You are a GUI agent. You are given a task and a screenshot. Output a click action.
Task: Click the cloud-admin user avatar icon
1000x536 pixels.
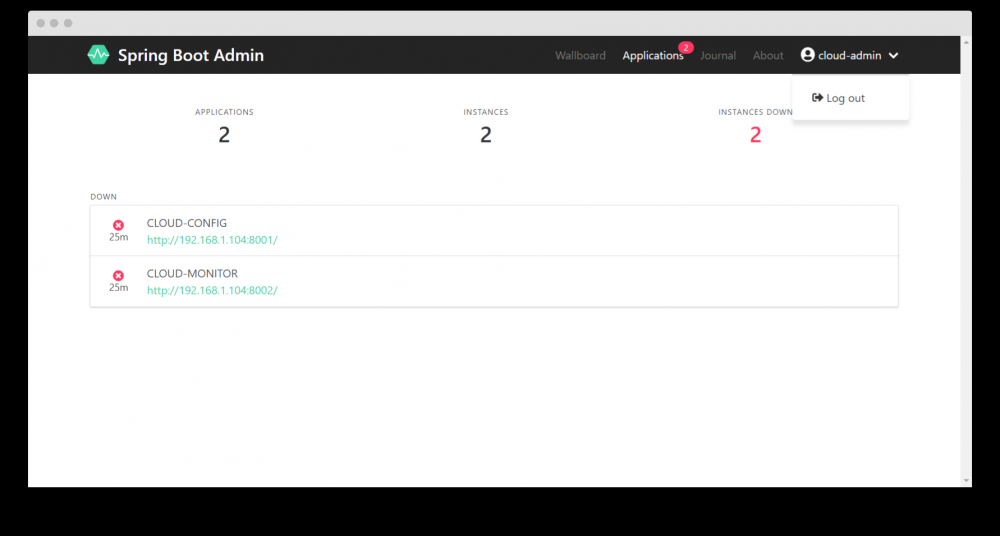[807, 55]
